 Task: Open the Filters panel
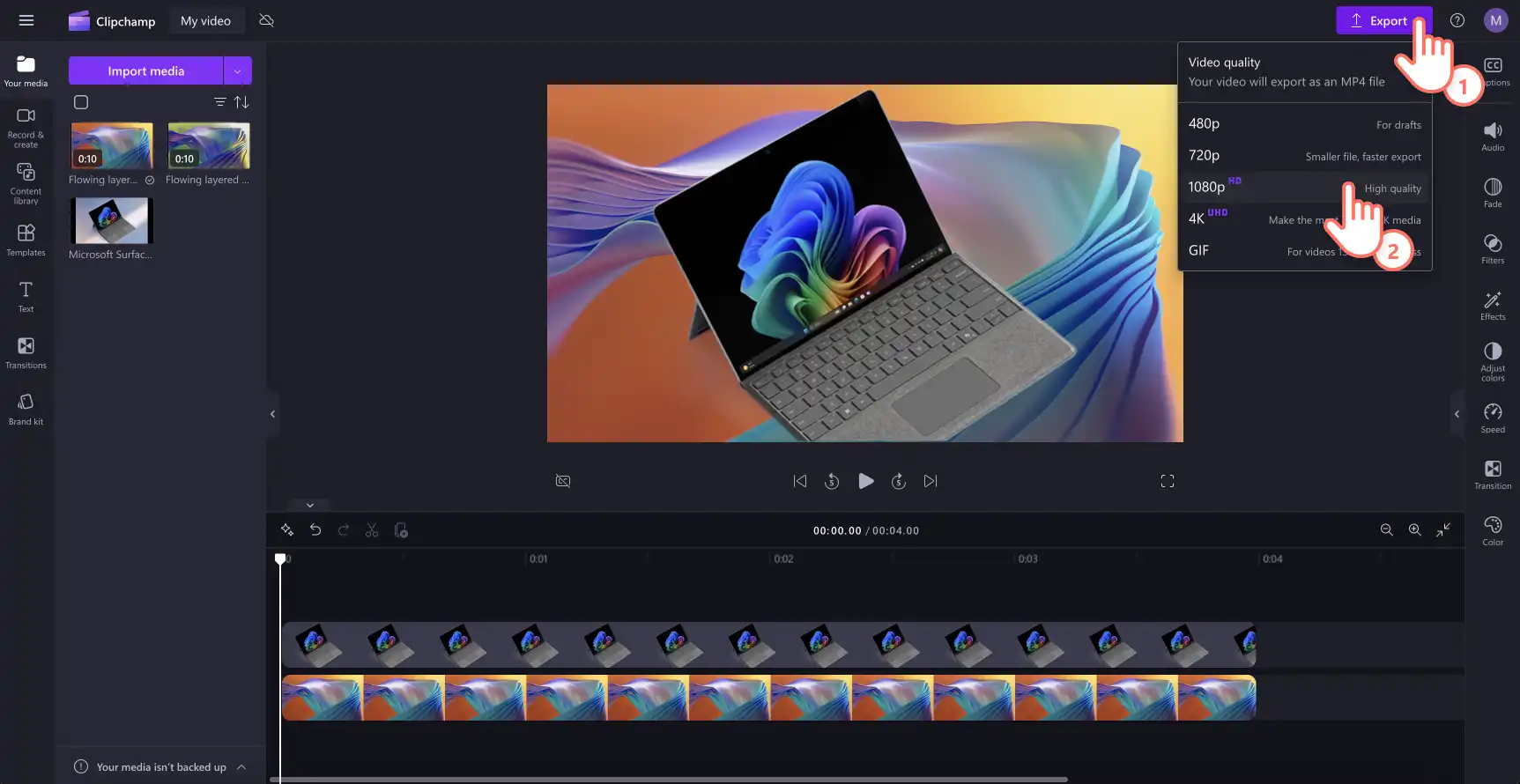(x=1493, y=249)
